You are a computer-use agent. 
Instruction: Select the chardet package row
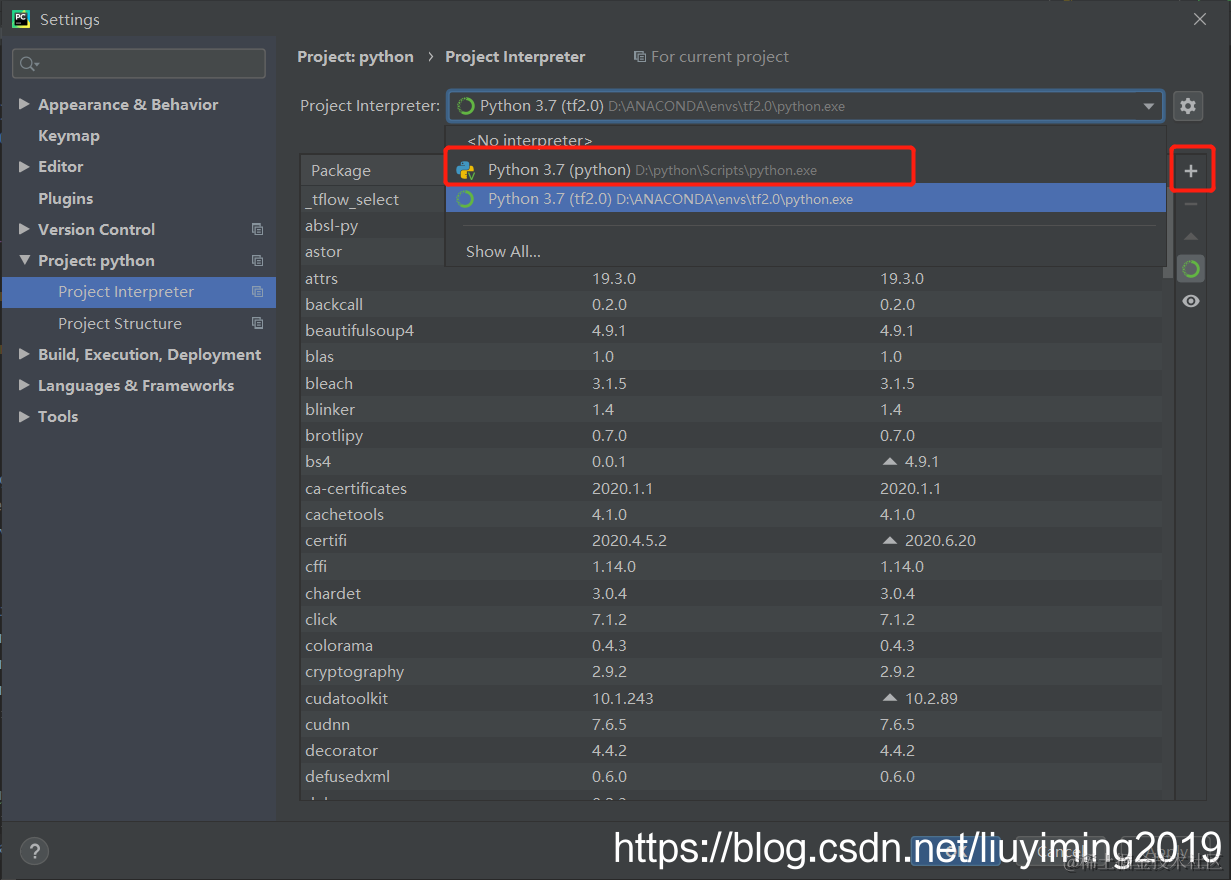[x=732, y=593]
